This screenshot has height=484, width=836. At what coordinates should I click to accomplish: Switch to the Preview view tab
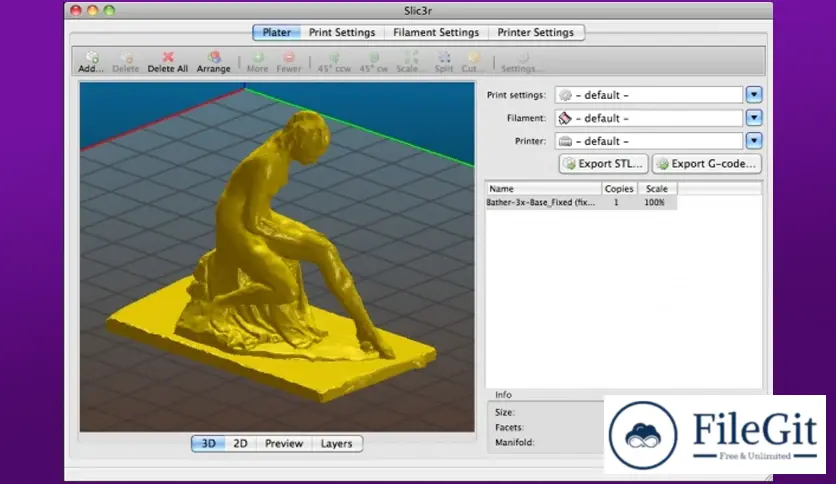[284, 443]
